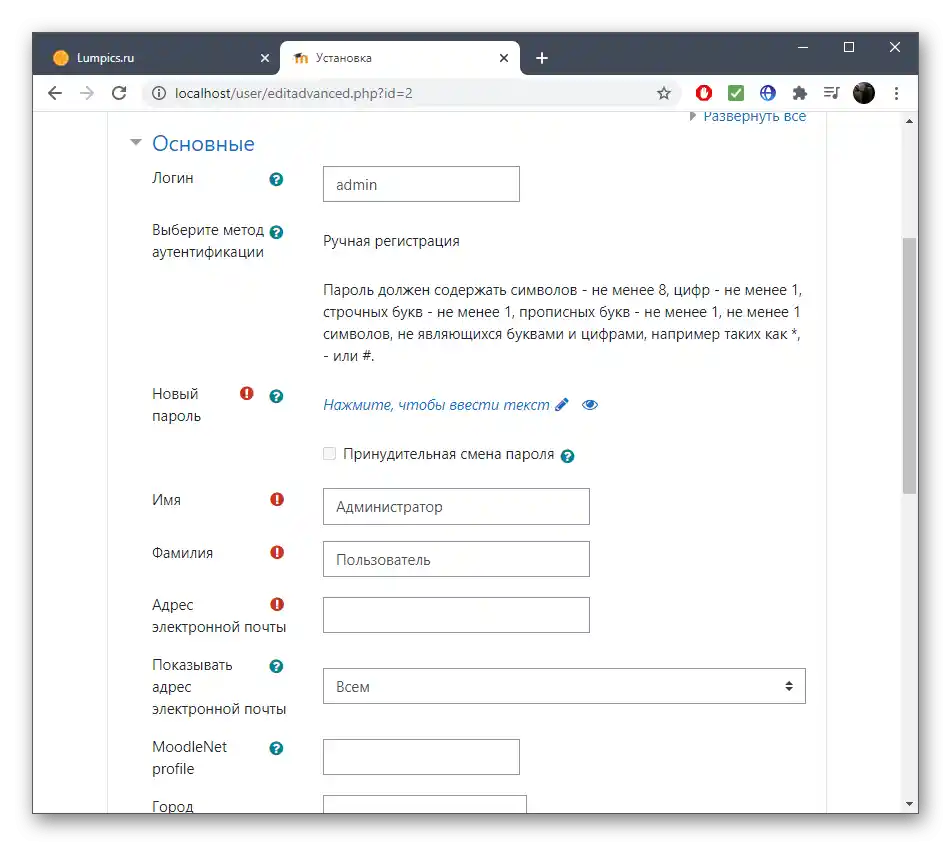Open the Chrome three-dot menu
951x846 pixels.
coord(896,93)
